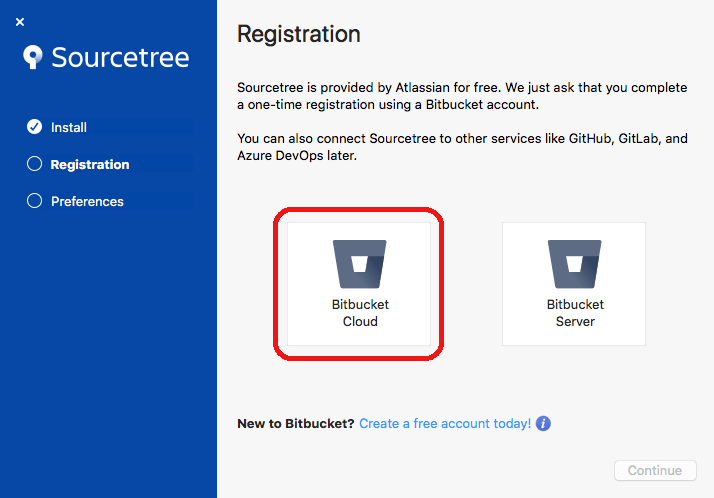Go to the Registration step label

click(x=90, y=164)
